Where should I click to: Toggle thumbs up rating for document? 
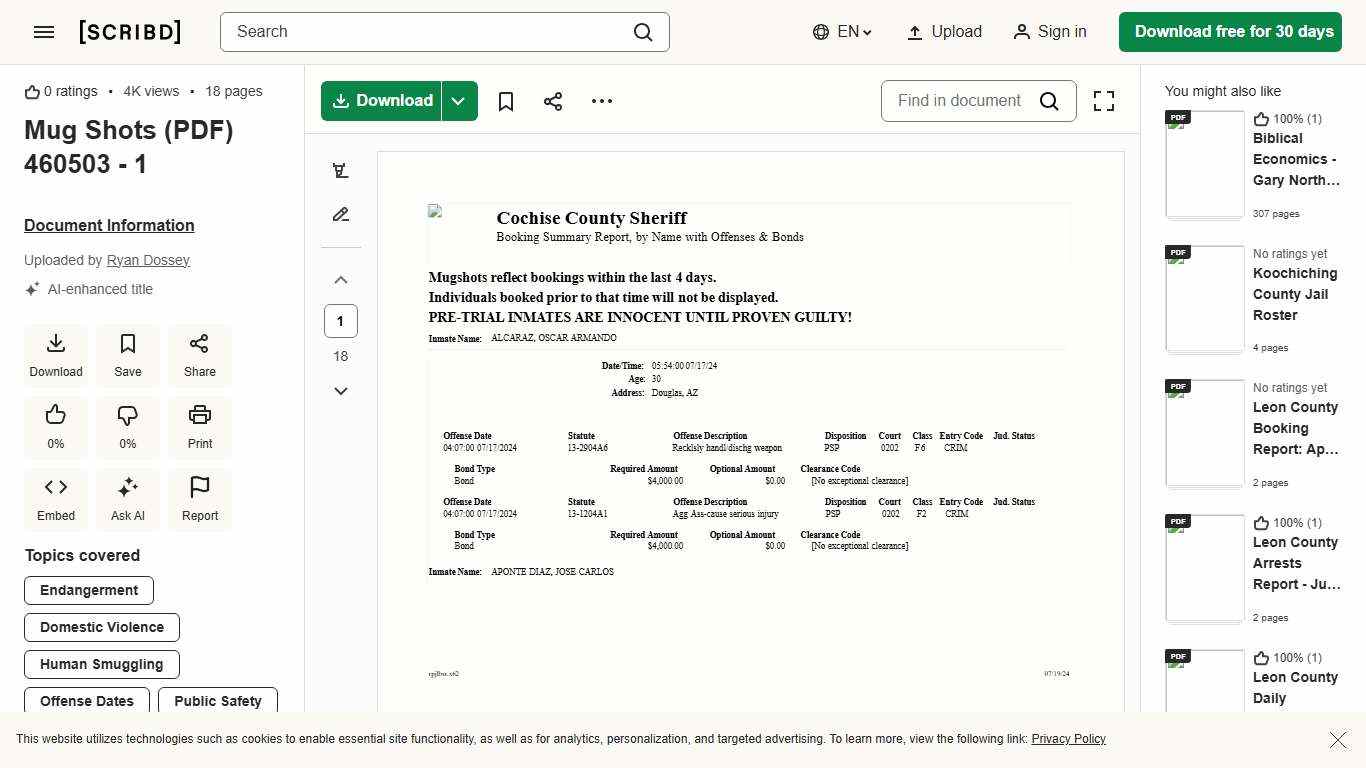click(56, 427)
